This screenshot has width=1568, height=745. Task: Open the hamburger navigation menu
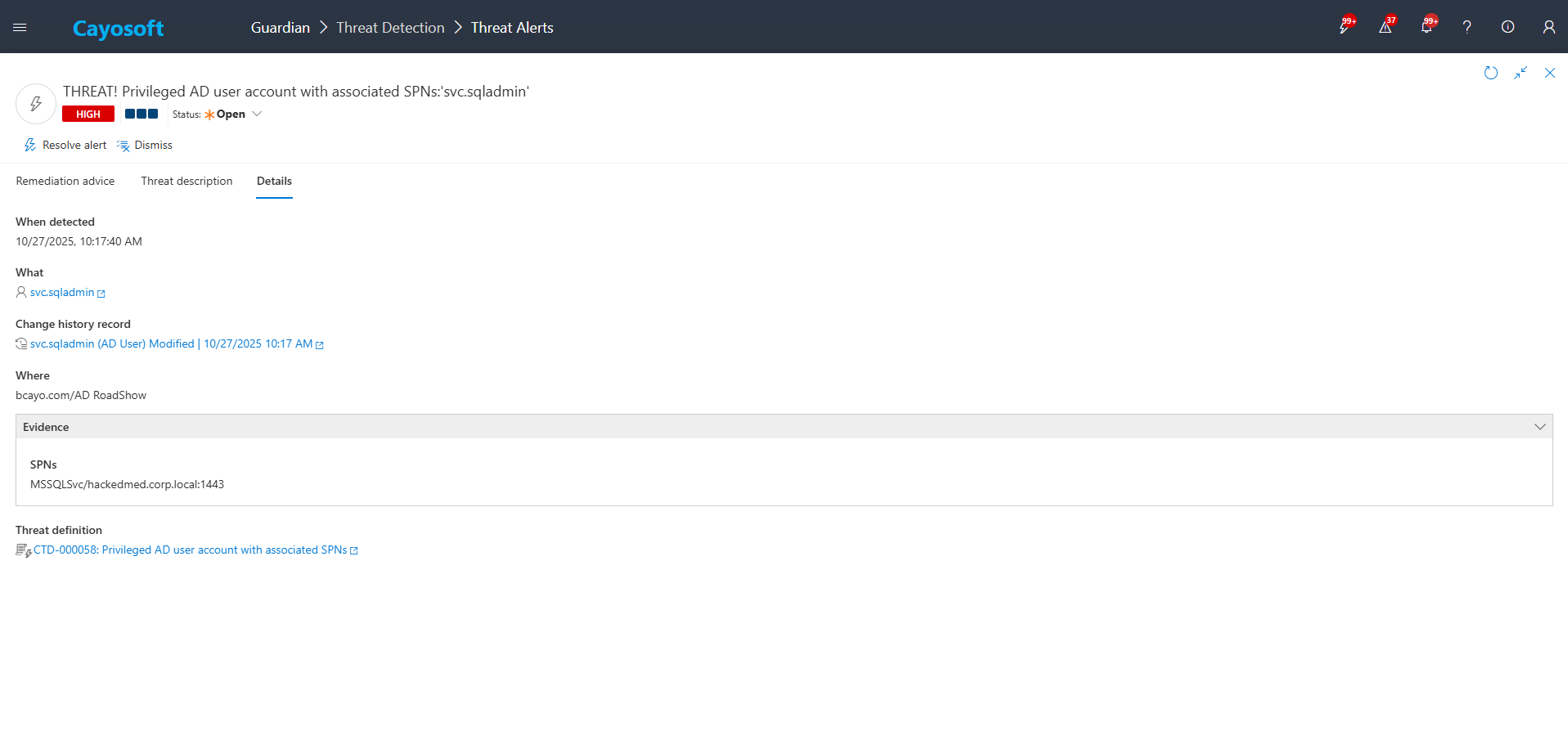click(x=20, y=27)
